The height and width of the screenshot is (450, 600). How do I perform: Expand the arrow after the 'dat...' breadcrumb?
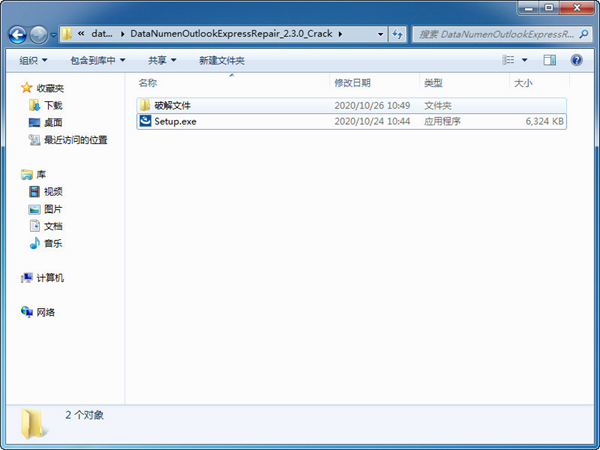click(x=122, y=34)
